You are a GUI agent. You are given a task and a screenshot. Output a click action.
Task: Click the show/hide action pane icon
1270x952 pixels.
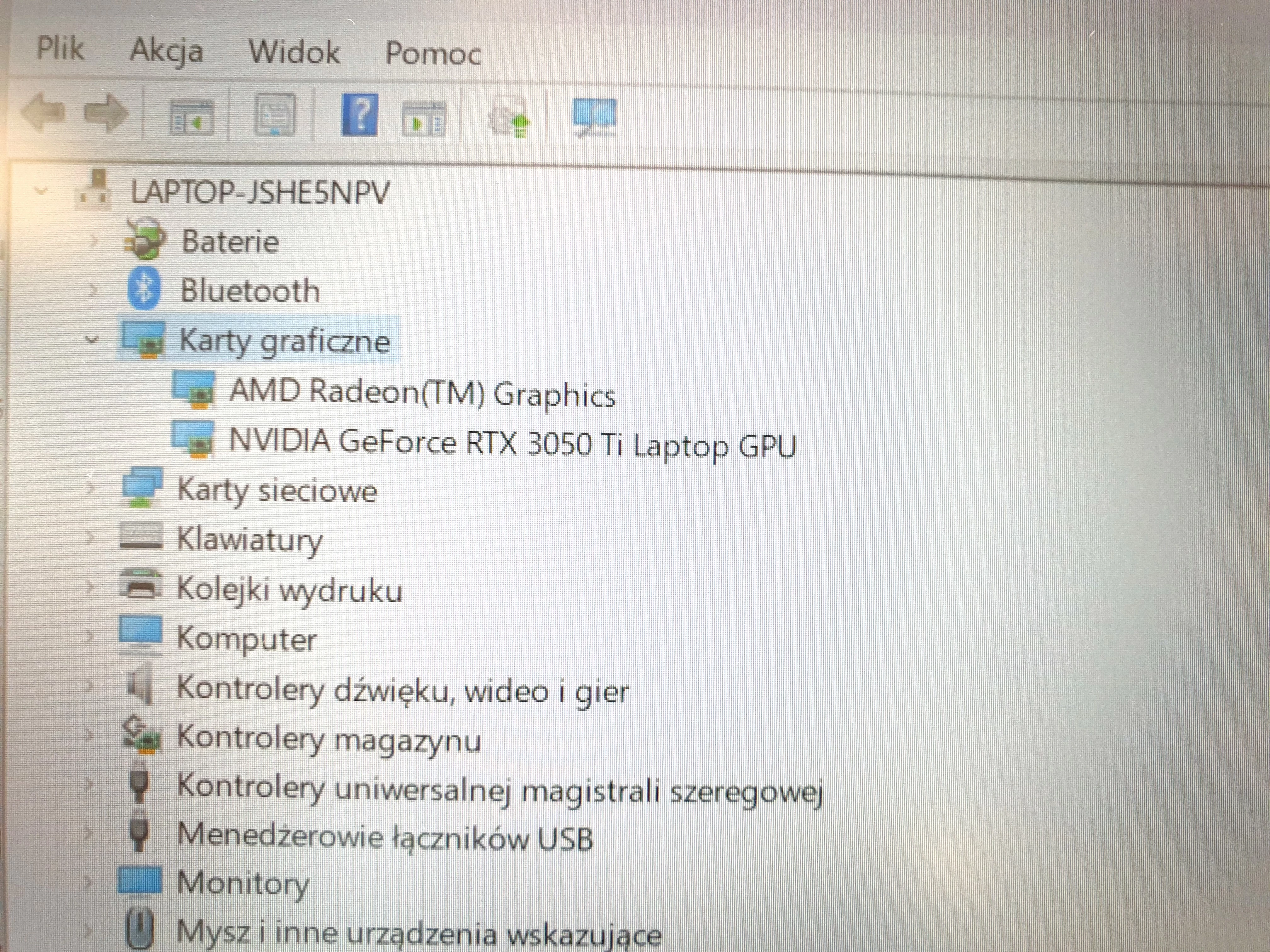tap(424, 119)
